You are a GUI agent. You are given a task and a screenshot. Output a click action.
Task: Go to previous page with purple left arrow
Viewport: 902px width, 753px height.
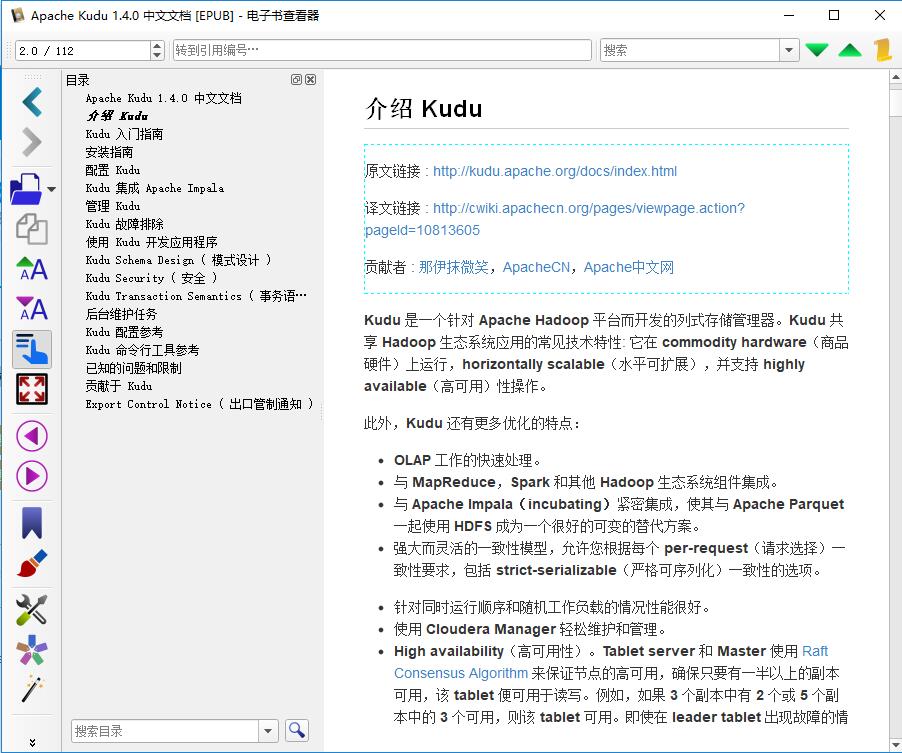pyautogui.click(x=32, y=436)
